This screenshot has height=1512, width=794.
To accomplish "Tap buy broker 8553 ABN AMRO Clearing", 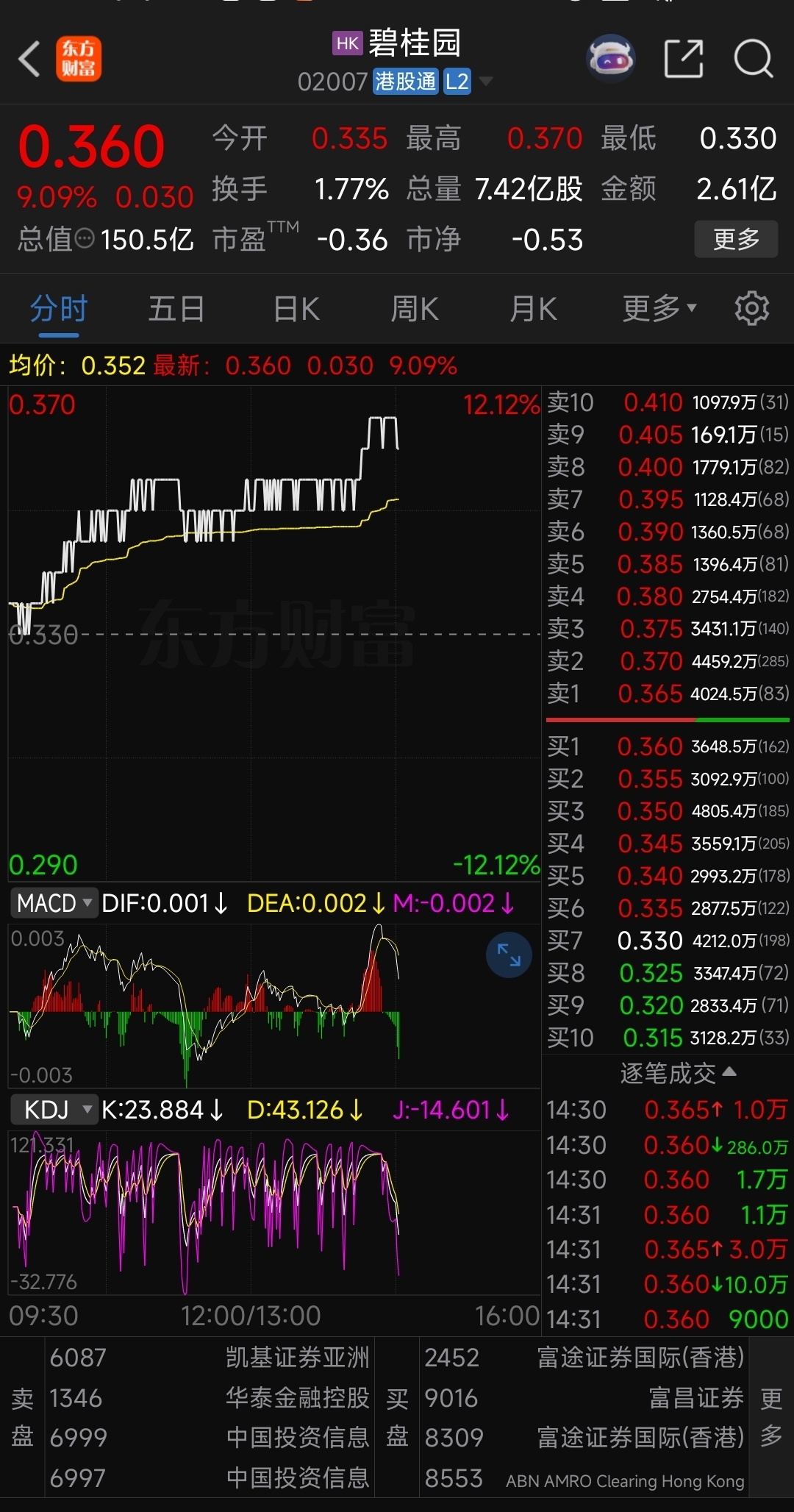I will tap(584, 1478).
